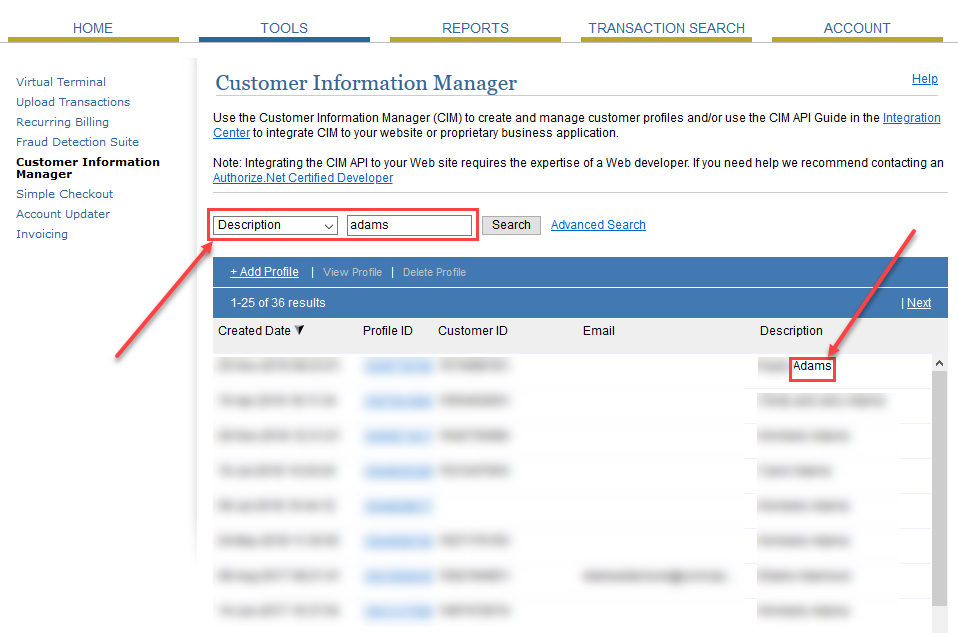Open Simple Checkout sidebar link

[x=65, y=194]
